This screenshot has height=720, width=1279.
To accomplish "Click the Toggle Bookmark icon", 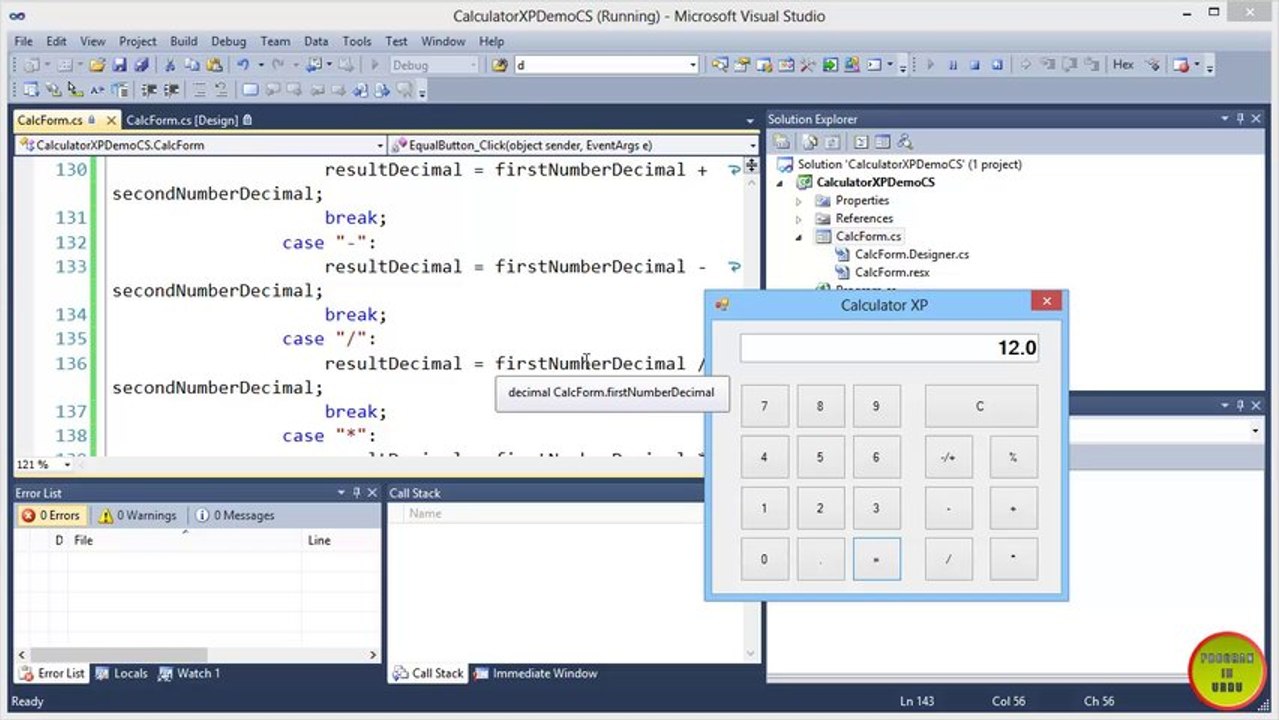I will [x=250, y=90].
